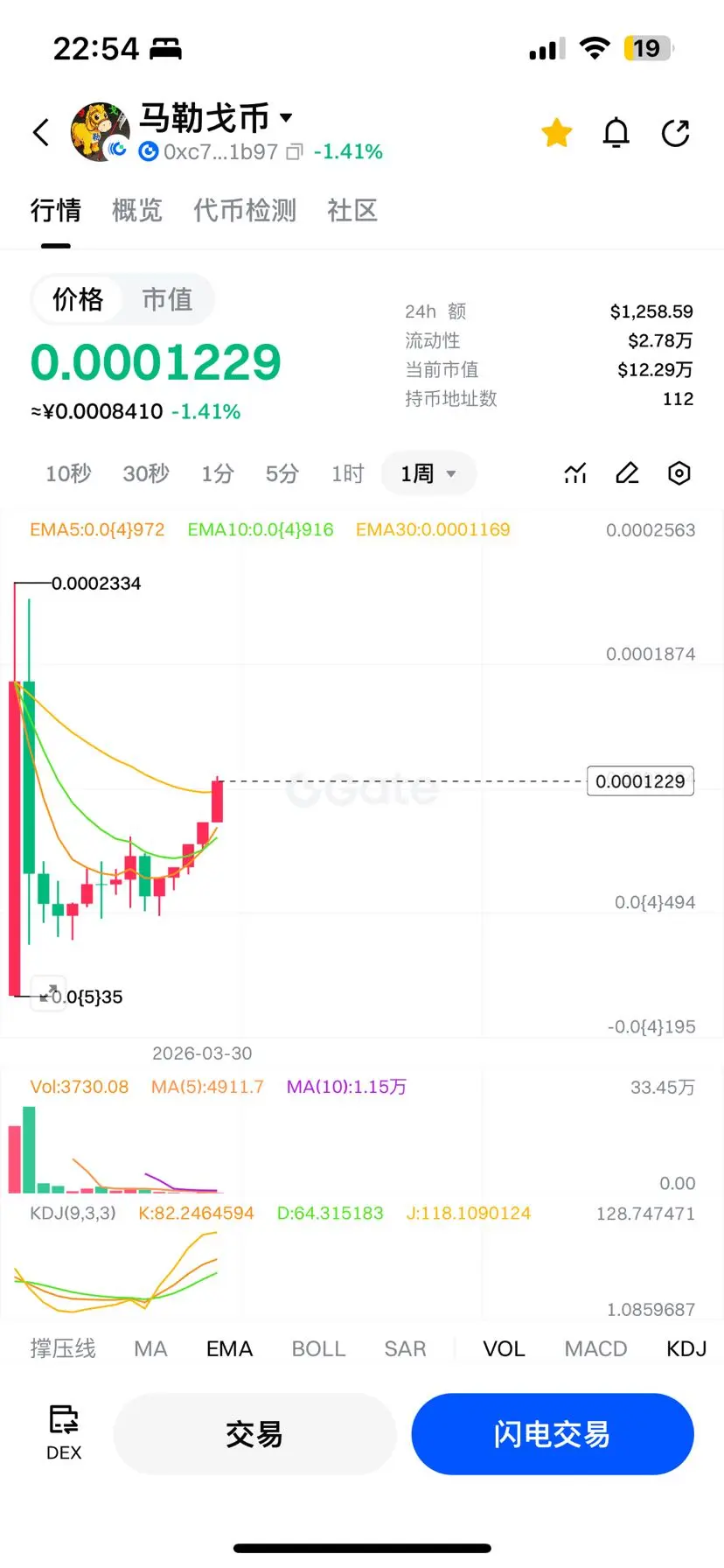Select the drawing pencil tool

[627, 473]
